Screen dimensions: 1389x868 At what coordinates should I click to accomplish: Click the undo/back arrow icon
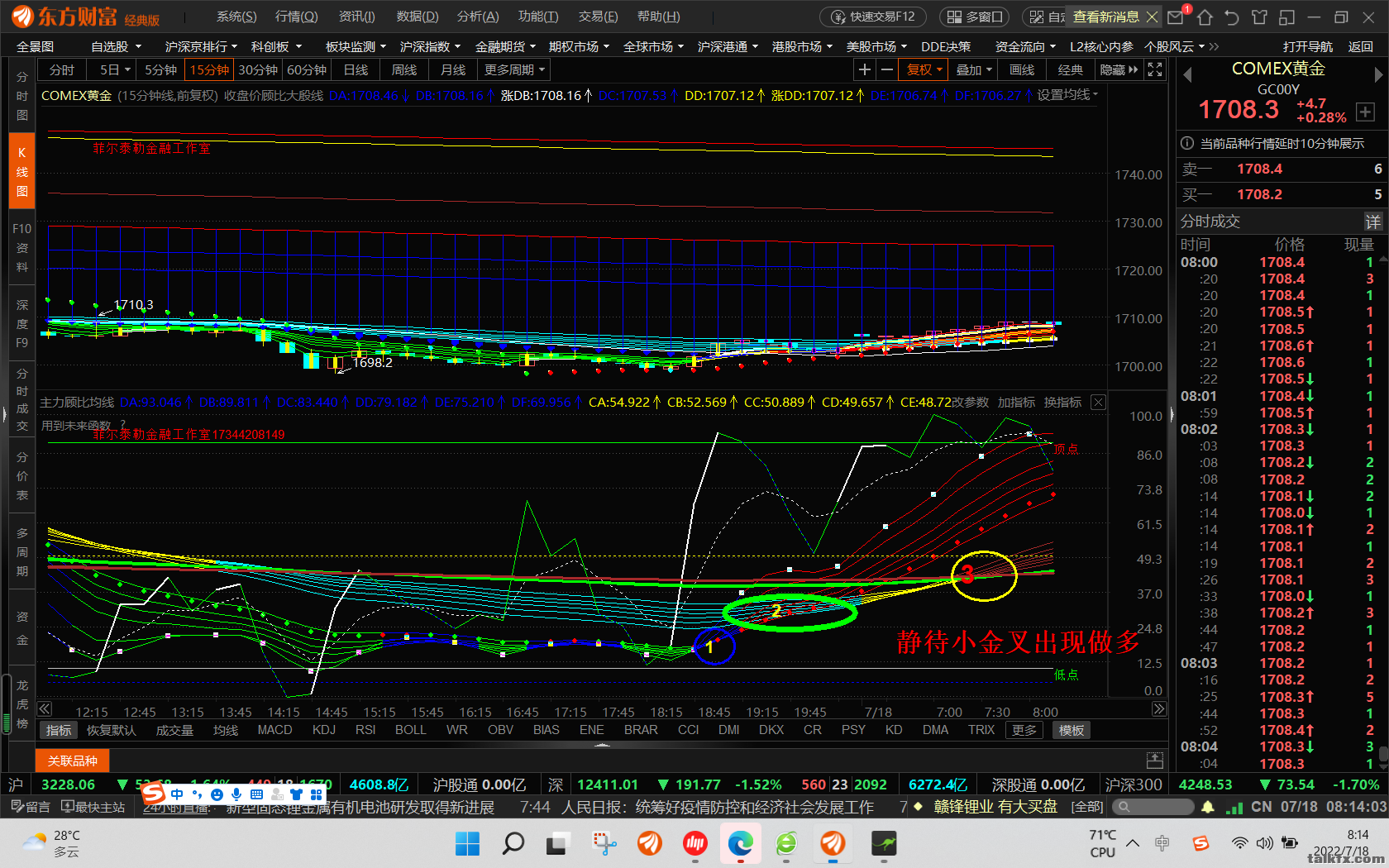point(1232,17)
